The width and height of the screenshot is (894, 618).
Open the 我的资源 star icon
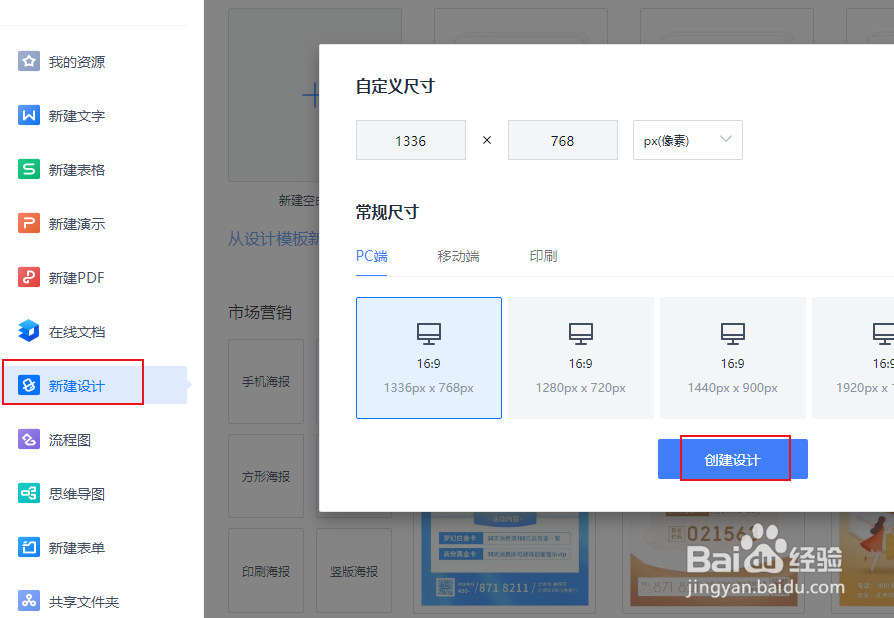click(29, 61)
